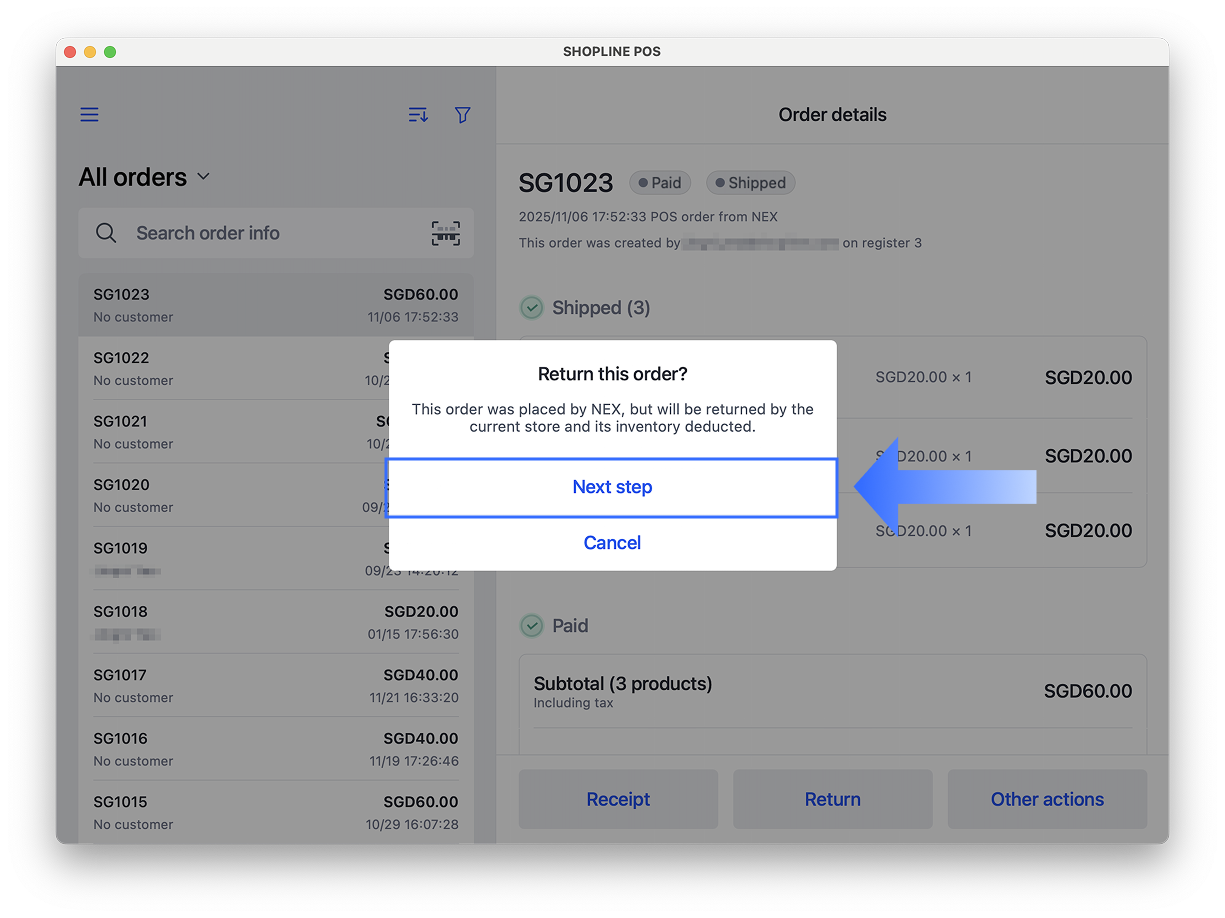Open Other actions
Screen dimensions: 1225x918
pyautogui.click(x=1047, y=799)
